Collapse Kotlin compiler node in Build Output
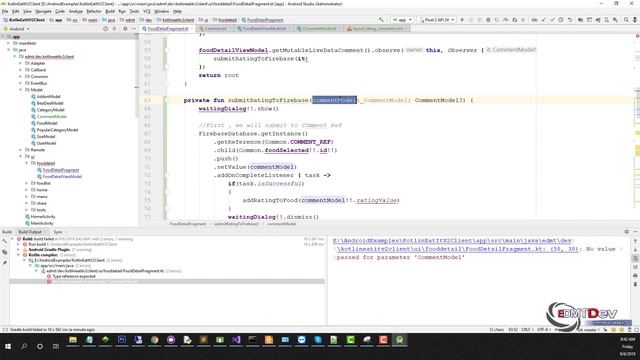640x360 pixels. pos(18,255)
